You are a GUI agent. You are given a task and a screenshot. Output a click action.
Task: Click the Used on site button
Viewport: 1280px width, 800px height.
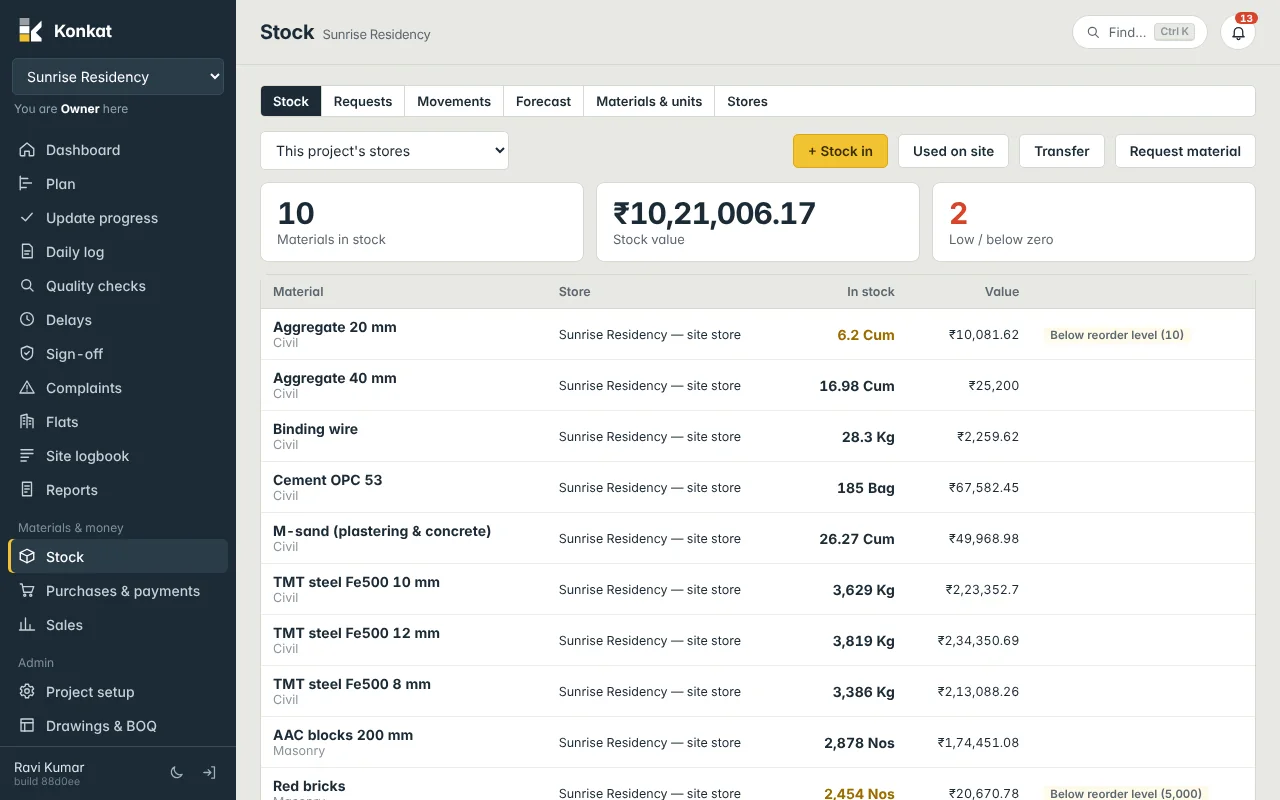[x=953, y=151]
